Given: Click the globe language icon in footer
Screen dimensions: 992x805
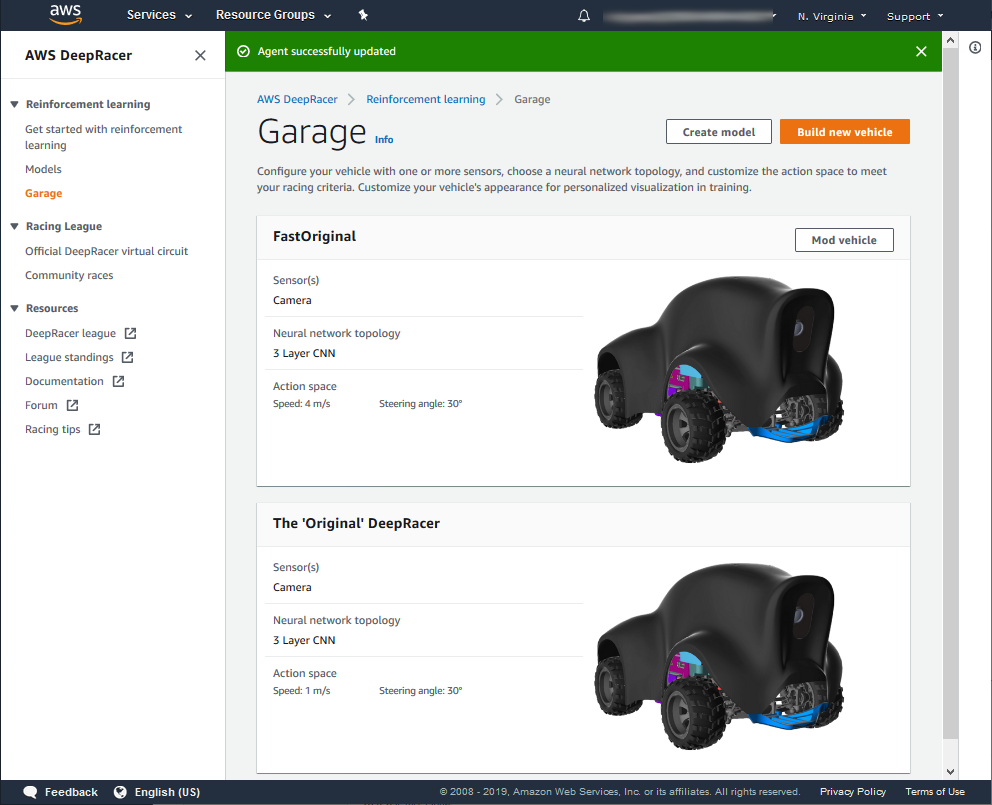Looking at the screenshot, I should click(x=121, y=792).
